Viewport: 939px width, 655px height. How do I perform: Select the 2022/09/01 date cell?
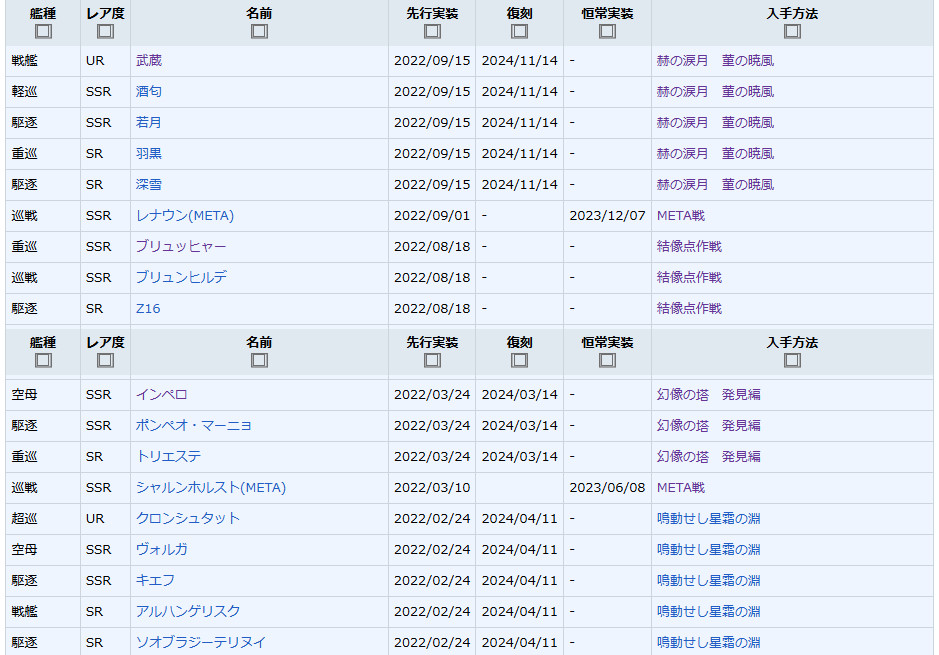click(432, 216)
